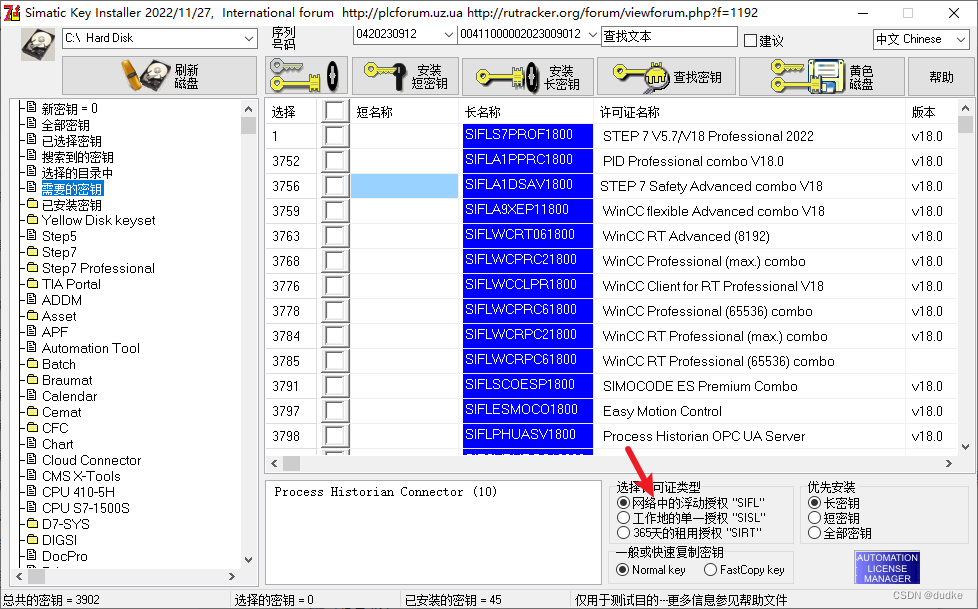Open the Yellow Disk key button
Image resolution: width=978 pixels, height=609 pixels.
[x=821, y=76]
